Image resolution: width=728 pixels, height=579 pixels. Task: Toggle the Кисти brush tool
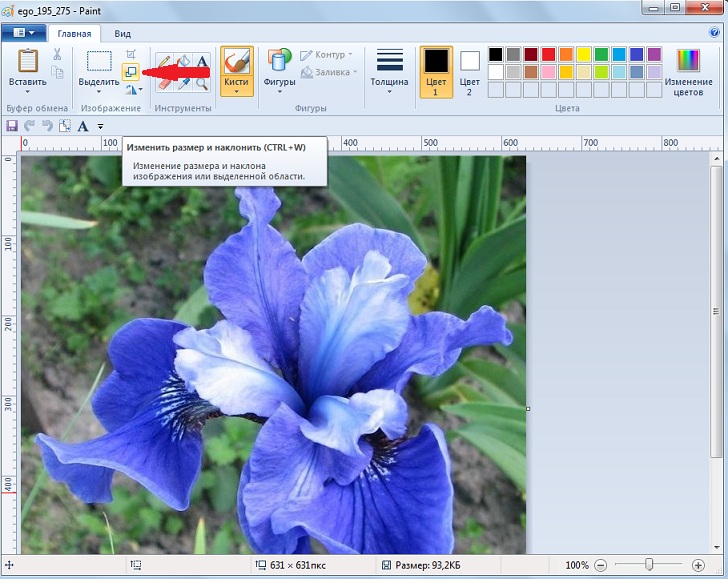pos(236,61)
